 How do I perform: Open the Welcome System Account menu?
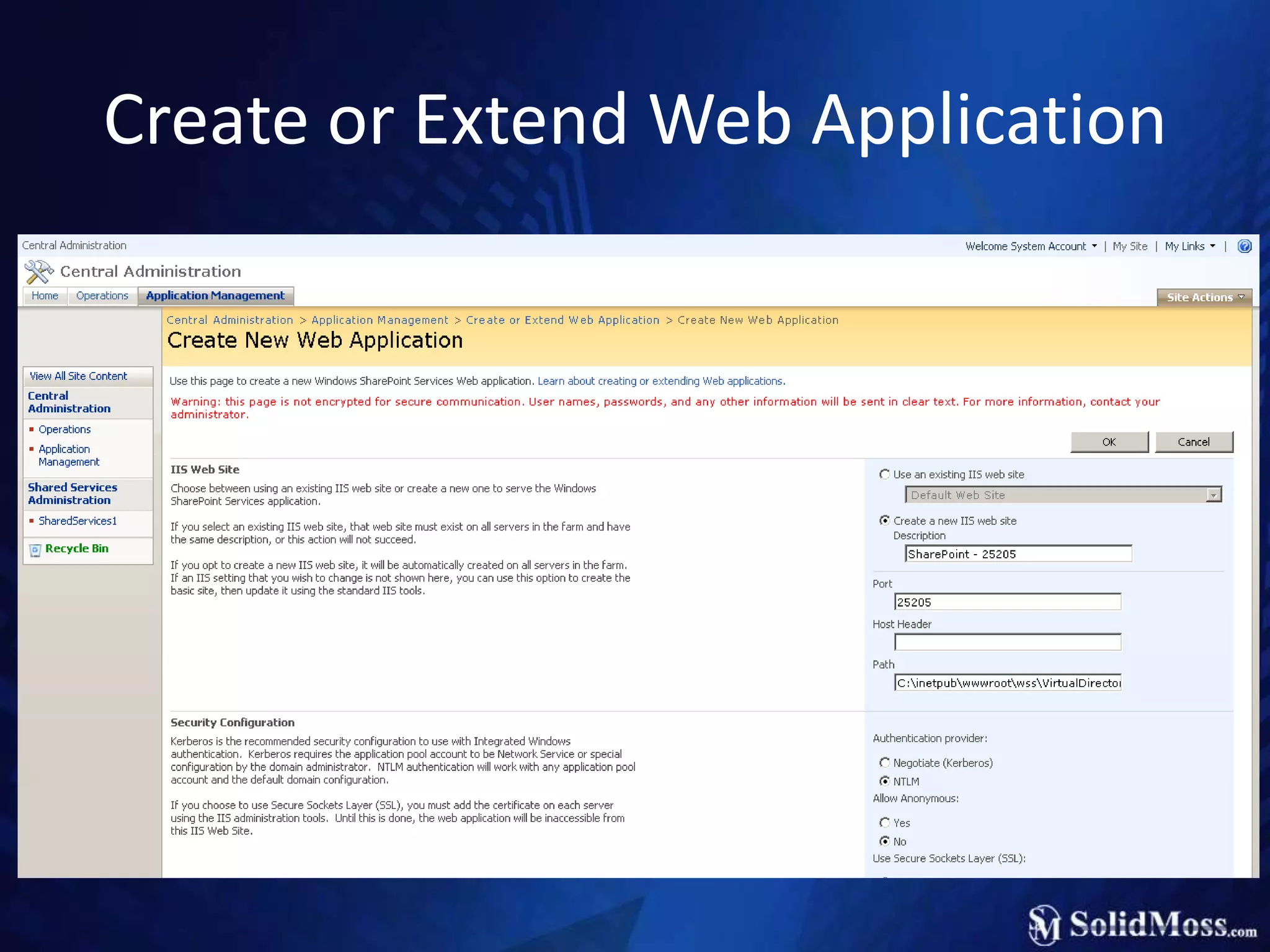[x=1031, y=246]
